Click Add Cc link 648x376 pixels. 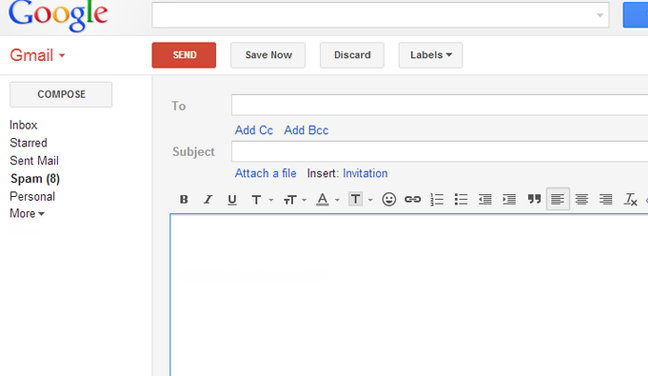tap(254, 130)
